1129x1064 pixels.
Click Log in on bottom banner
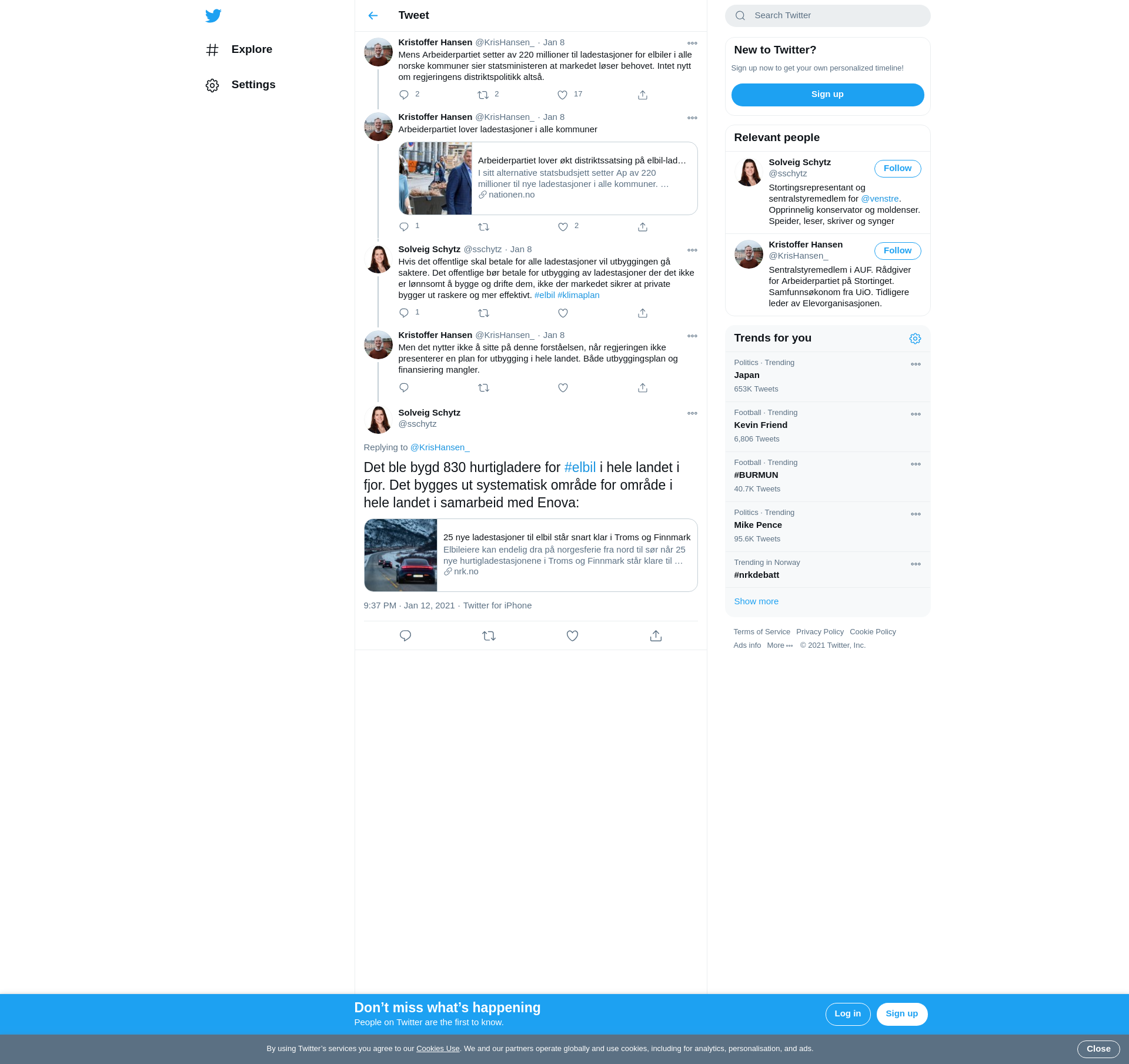847,1014
